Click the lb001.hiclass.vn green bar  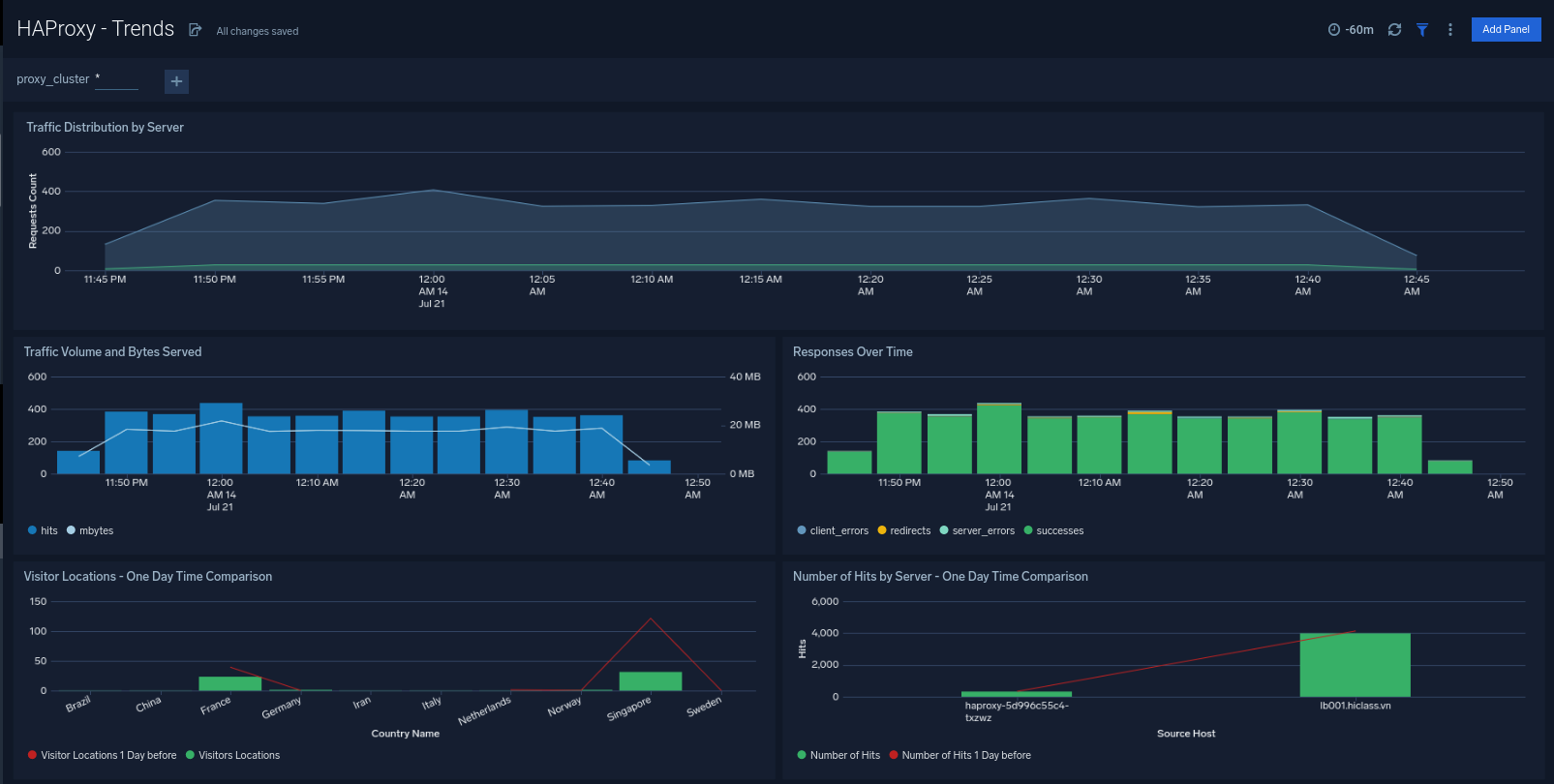[1355, 665]
